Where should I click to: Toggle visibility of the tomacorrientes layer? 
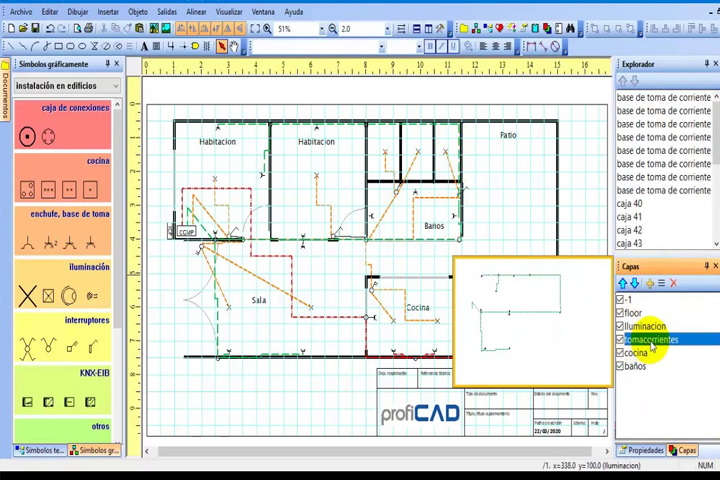(620, 339)
